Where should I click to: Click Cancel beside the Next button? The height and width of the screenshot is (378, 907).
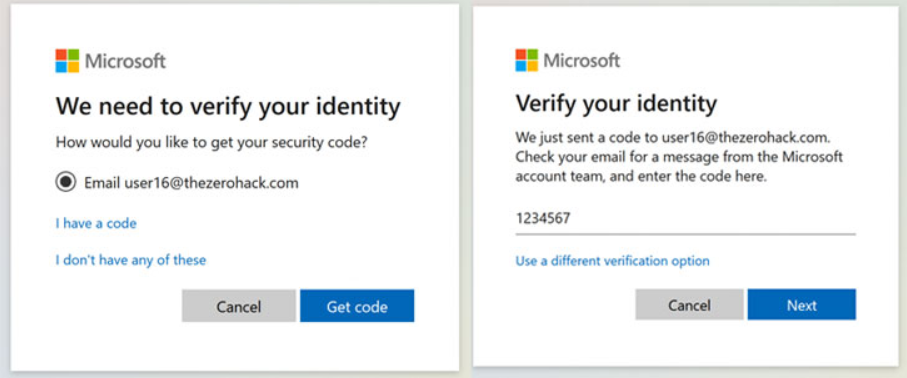click(x=690, y=304)
